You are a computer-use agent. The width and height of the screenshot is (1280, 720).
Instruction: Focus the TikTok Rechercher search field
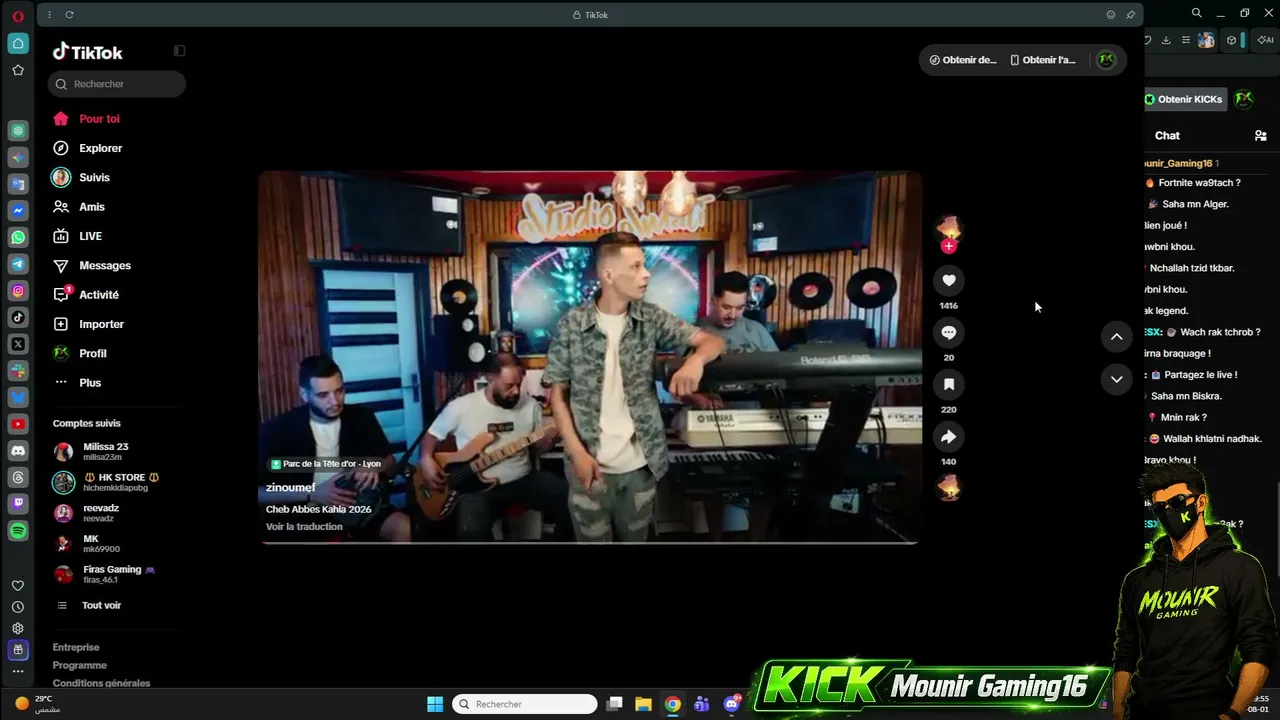point(117,84)
